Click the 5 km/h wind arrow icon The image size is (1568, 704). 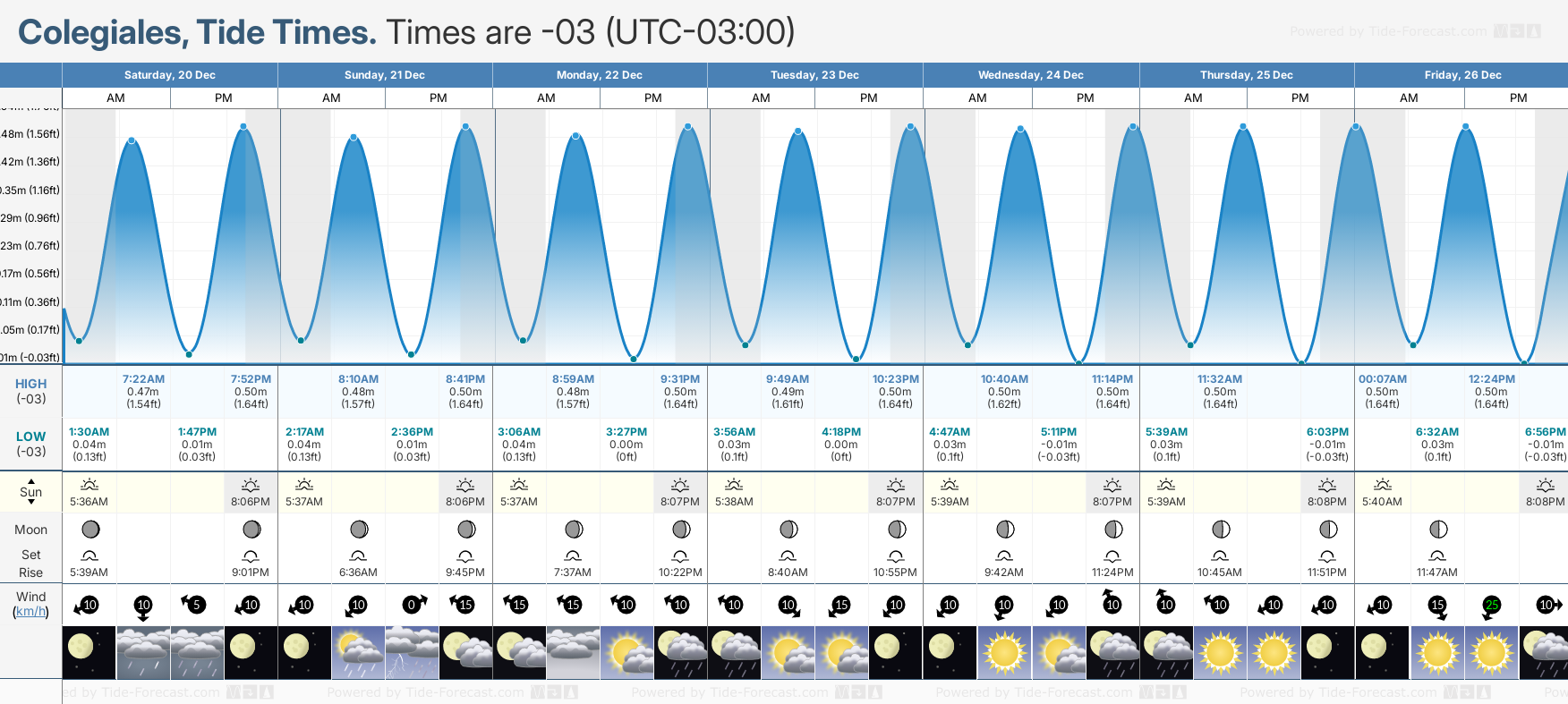click(196, 606)
